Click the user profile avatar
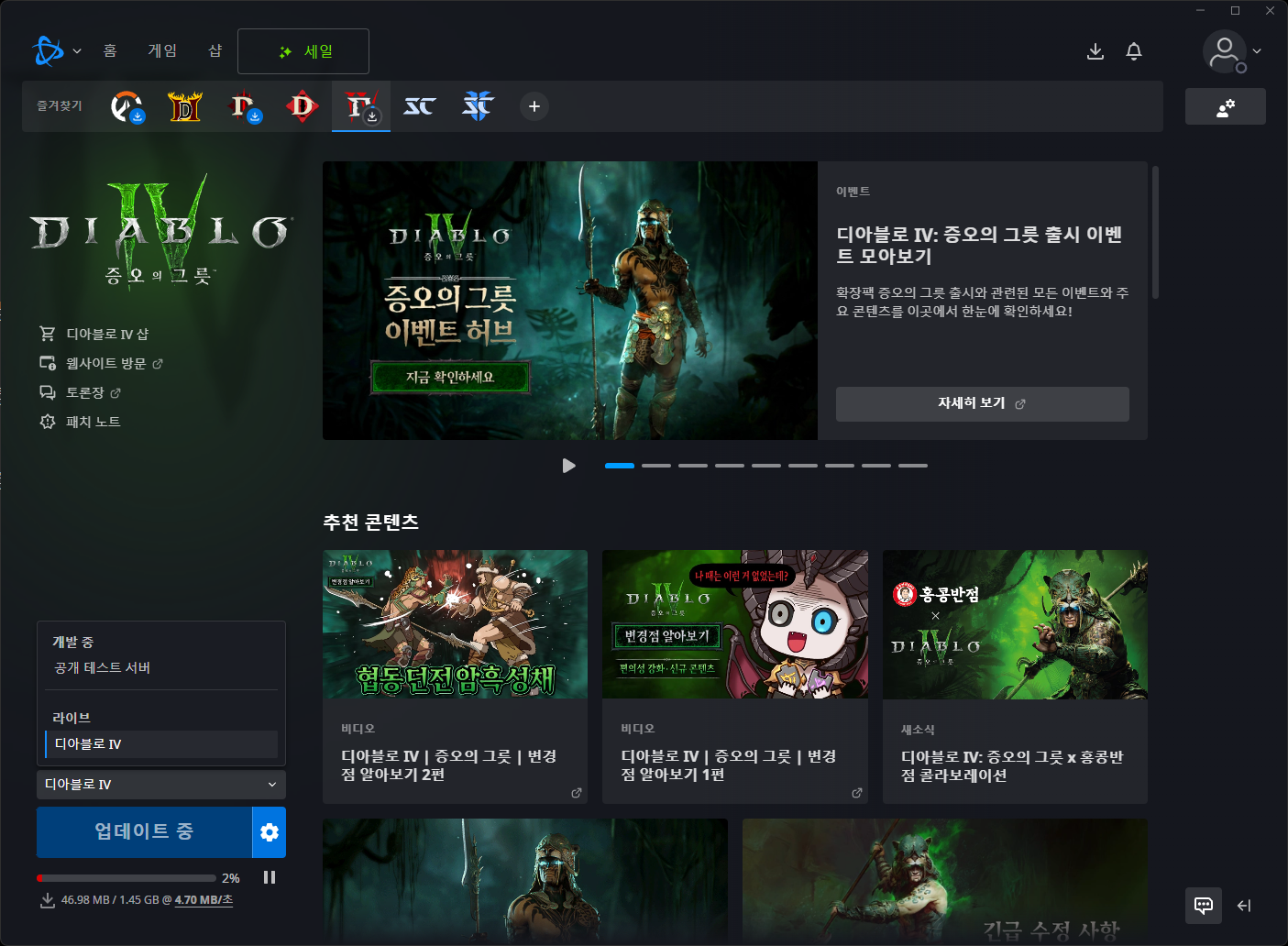This screenshot has width=1288, height=946. 1225,51
